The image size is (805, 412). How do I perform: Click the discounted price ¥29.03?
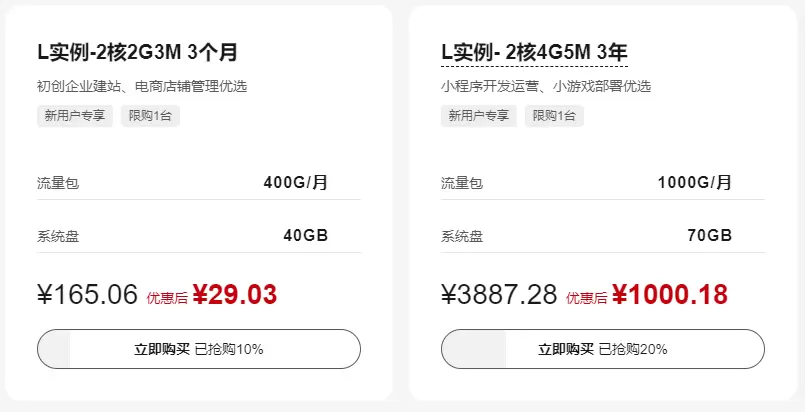234,294
